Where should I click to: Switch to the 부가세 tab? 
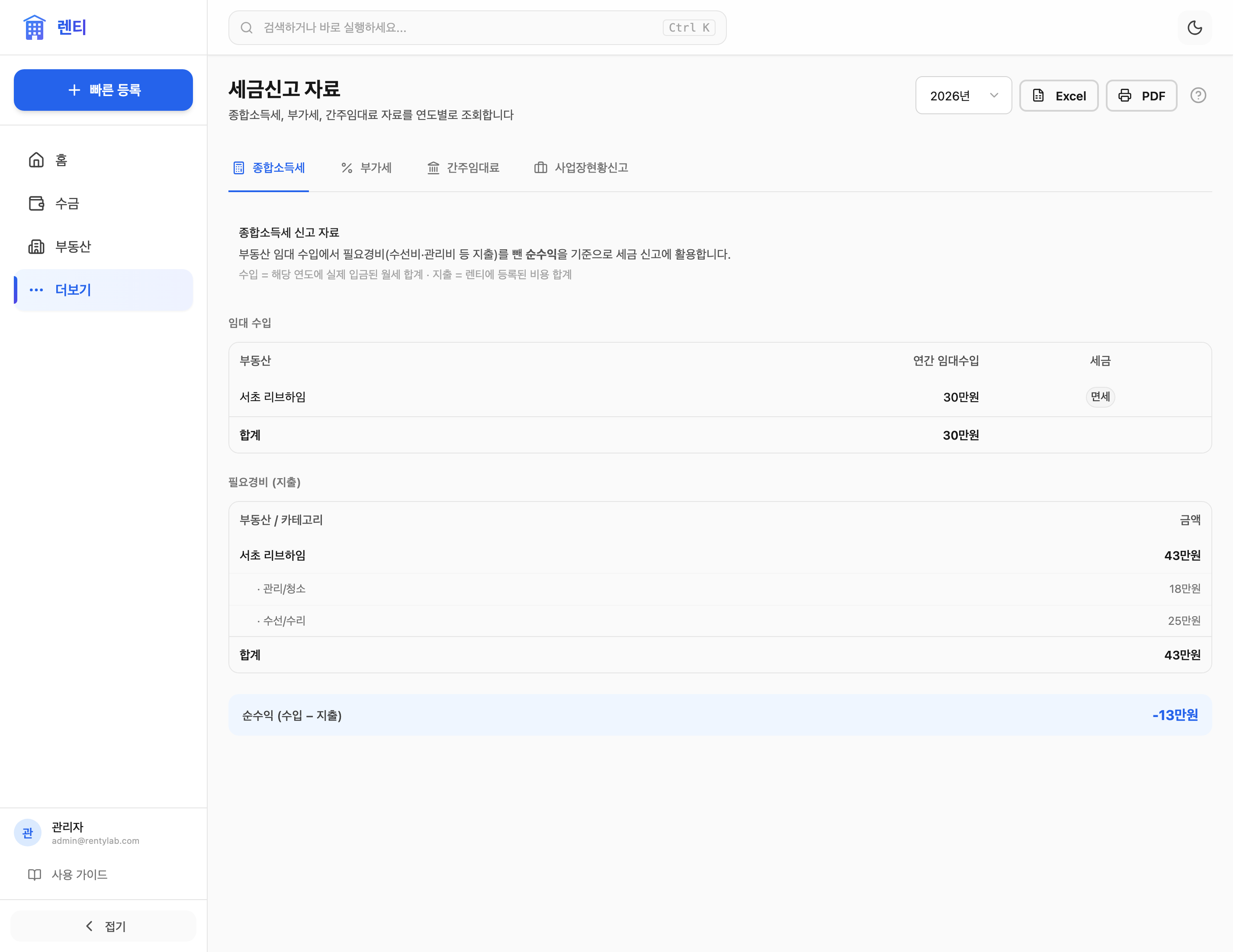pyautogui.click(x=366, y=168)
